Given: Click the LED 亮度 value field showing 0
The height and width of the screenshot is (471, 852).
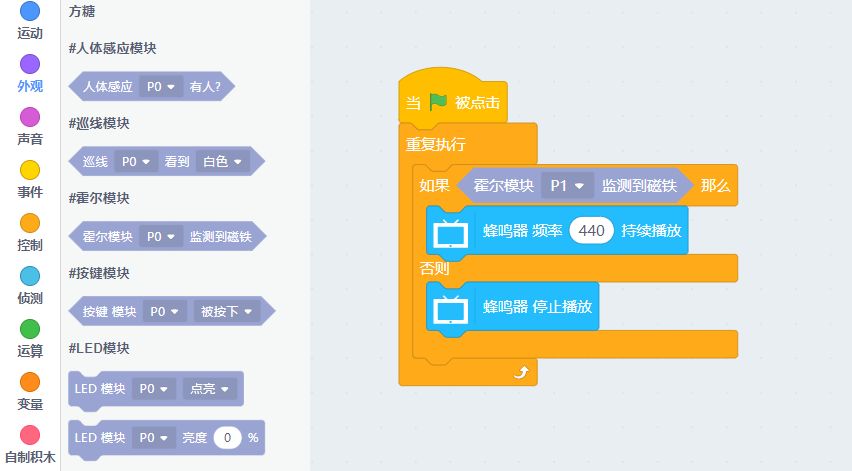Looking at the screenshot, I should [x=227, y=438].
